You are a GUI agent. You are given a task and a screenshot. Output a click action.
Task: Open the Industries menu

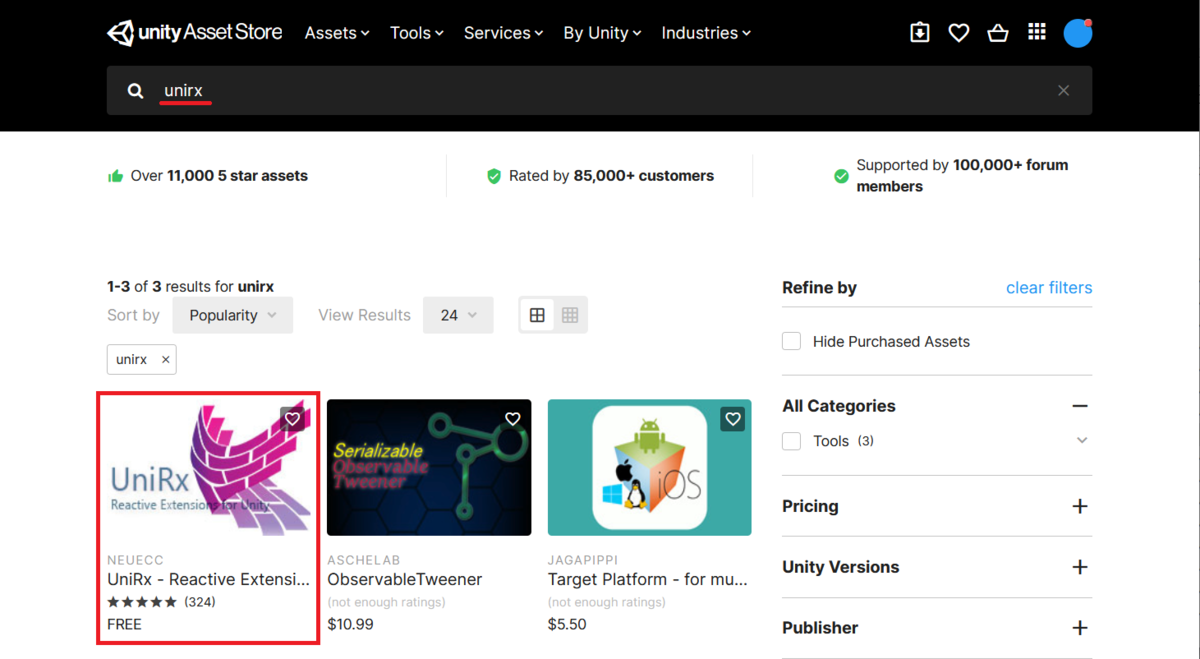coord(706,33)
